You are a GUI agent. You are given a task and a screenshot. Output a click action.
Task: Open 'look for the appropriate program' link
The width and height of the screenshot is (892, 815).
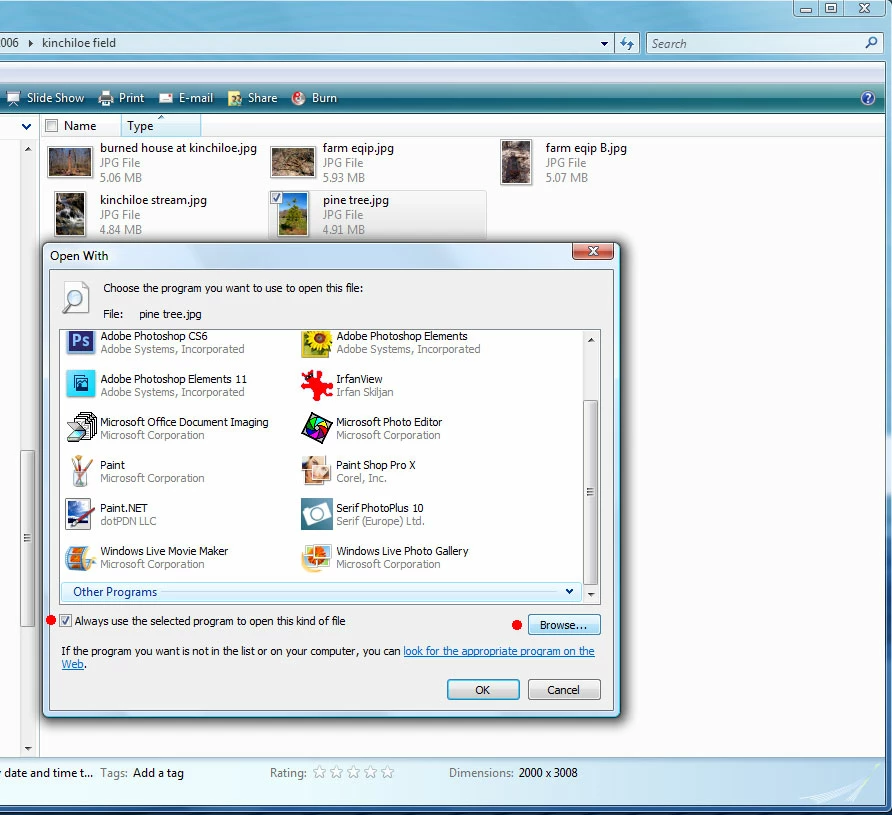coord(498,651)
